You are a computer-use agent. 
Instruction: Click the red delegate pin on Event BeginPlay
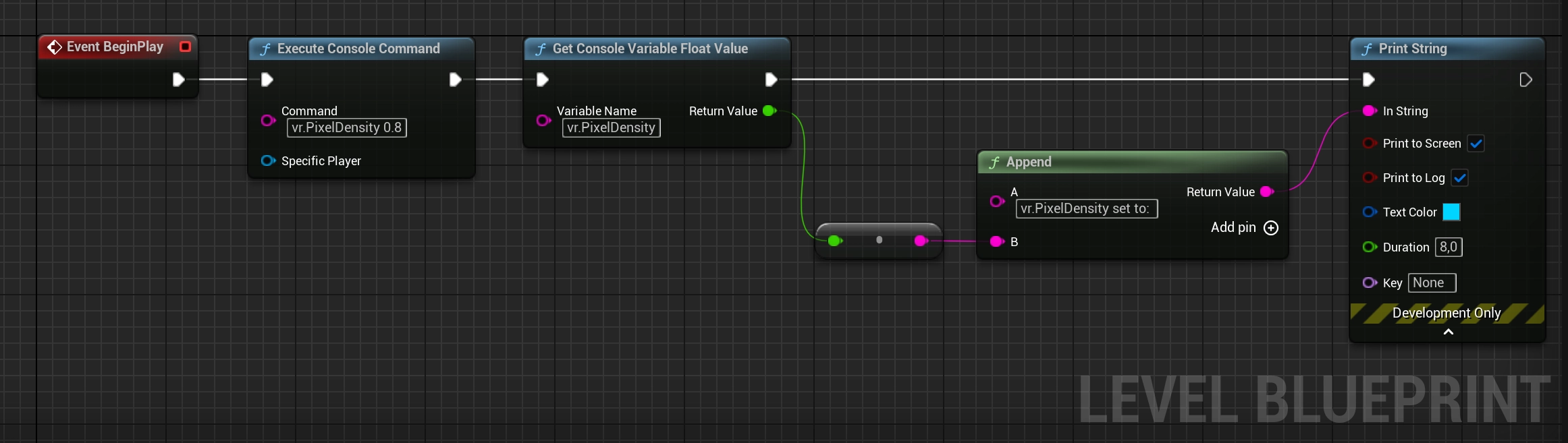[185, 47]
